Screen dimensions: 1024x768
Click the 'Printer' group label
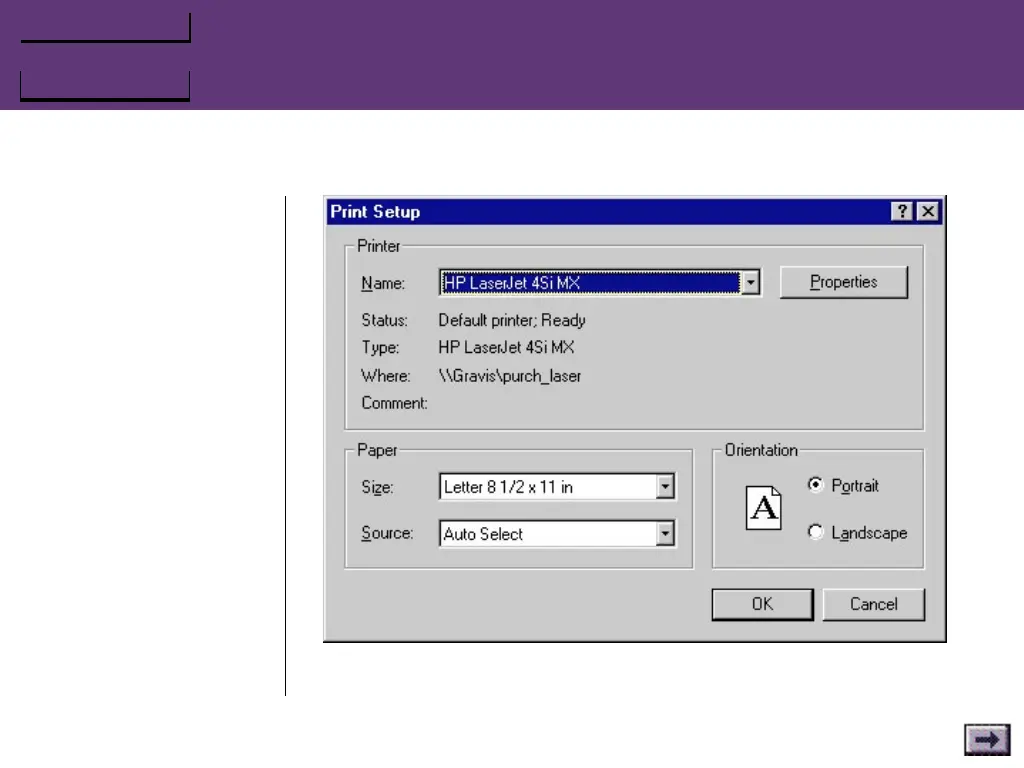379,246
